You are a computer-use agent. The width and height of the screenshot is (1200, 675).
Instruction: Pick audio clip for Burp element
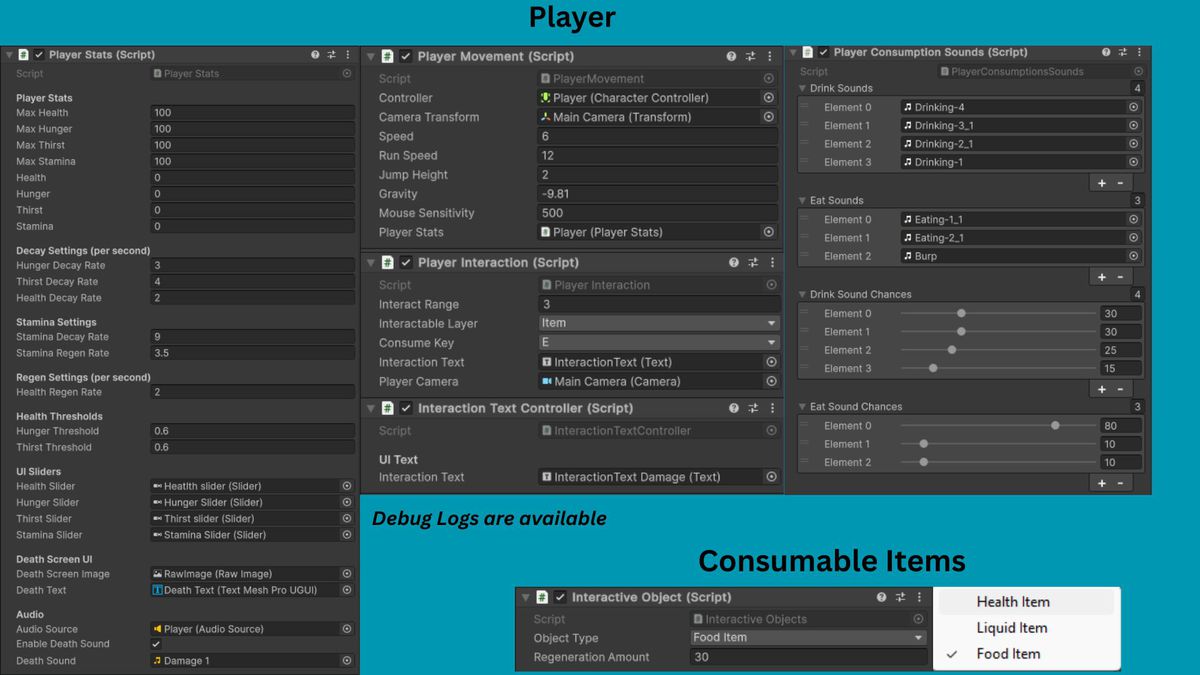tap(1134, 256)
